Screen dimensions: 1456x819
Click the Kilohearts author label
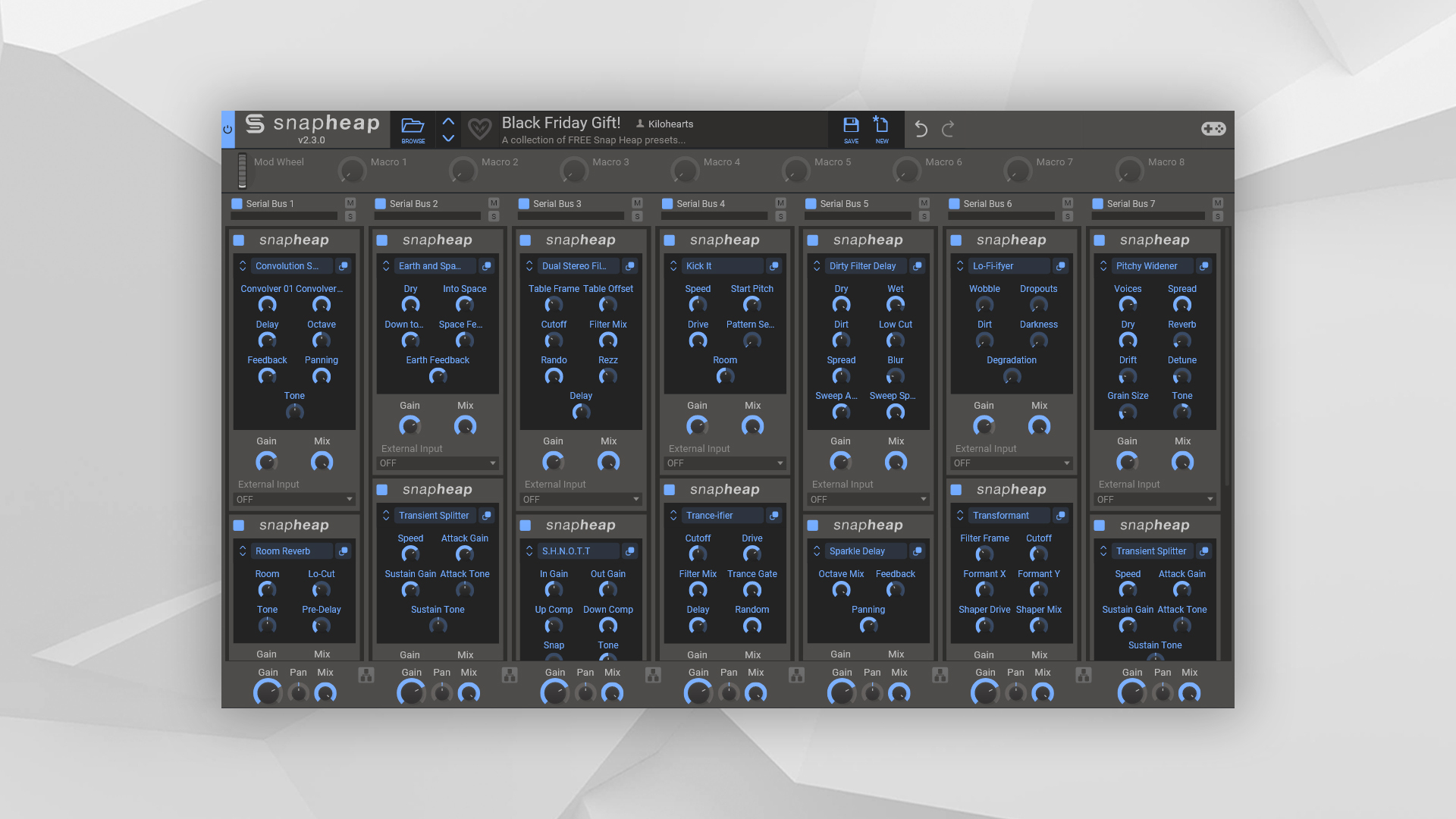coord(670,124)
